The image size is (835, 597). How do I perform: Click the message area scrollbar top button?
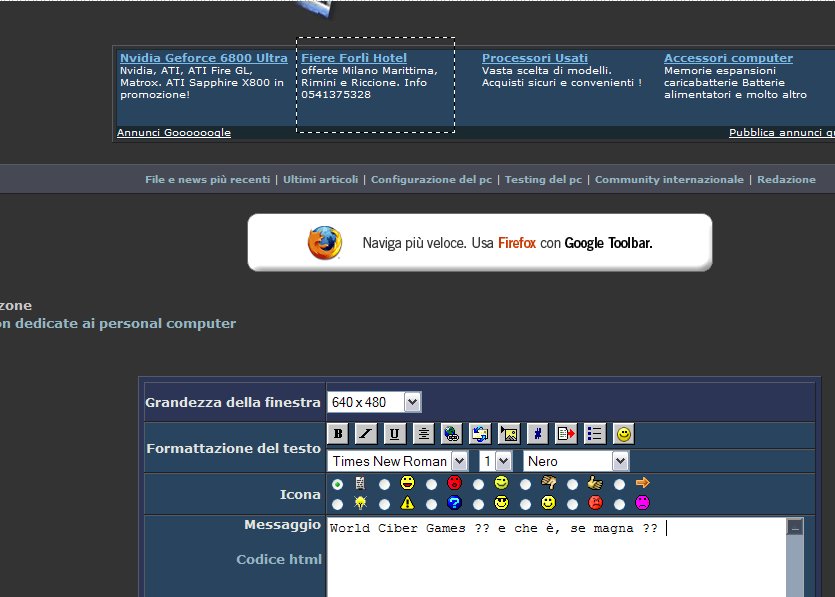(x=795, y=527)
